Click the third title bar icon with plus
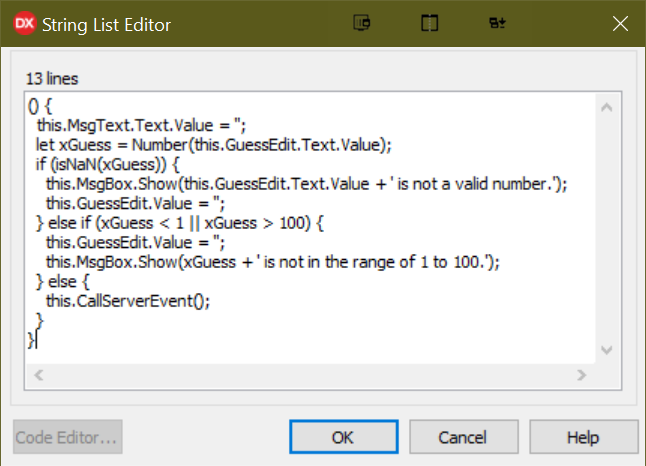 (x=496, y=23)
